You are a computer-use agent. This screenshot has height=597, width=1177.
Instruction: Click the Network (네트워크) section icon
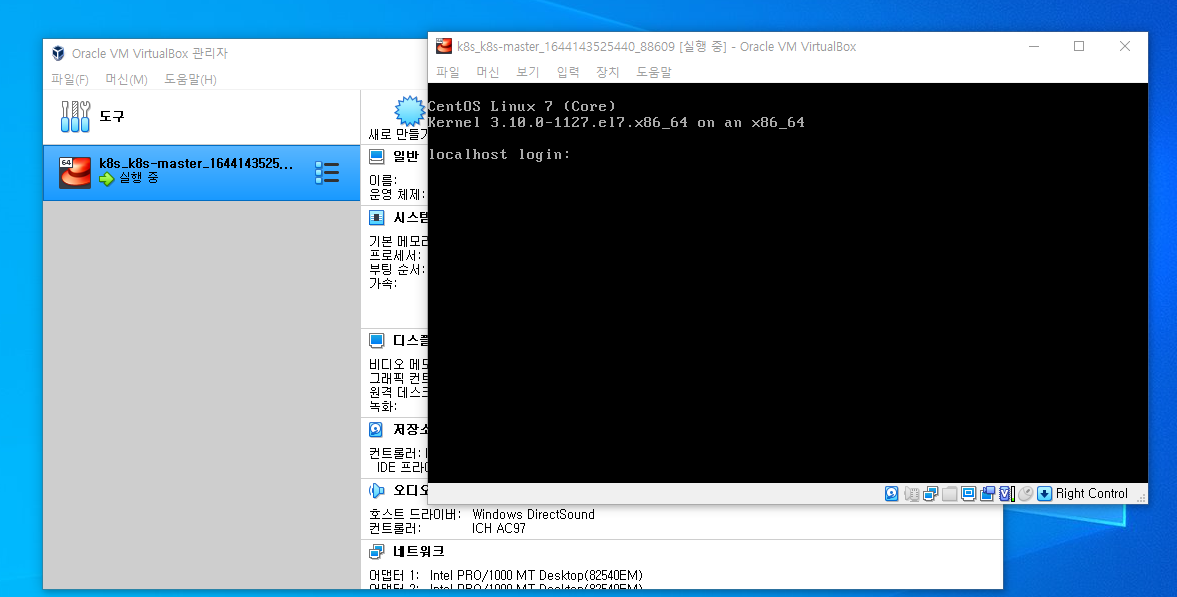(377, 552)
